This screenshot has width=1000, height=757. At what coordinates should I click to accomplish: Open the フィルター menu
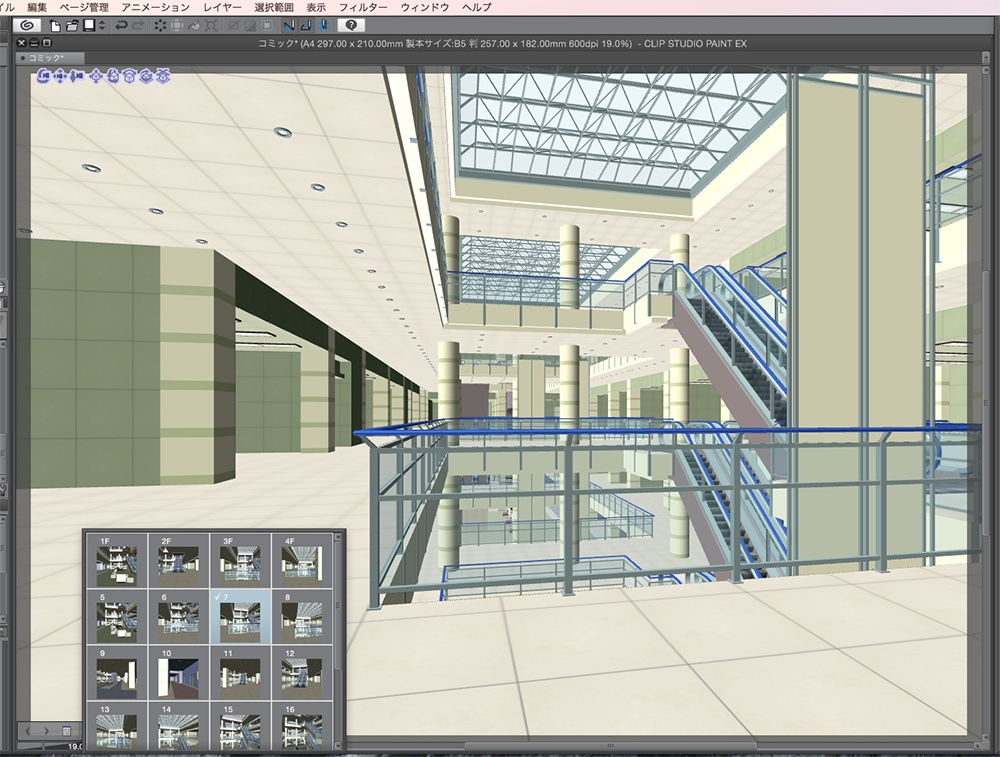click(363, 7)
